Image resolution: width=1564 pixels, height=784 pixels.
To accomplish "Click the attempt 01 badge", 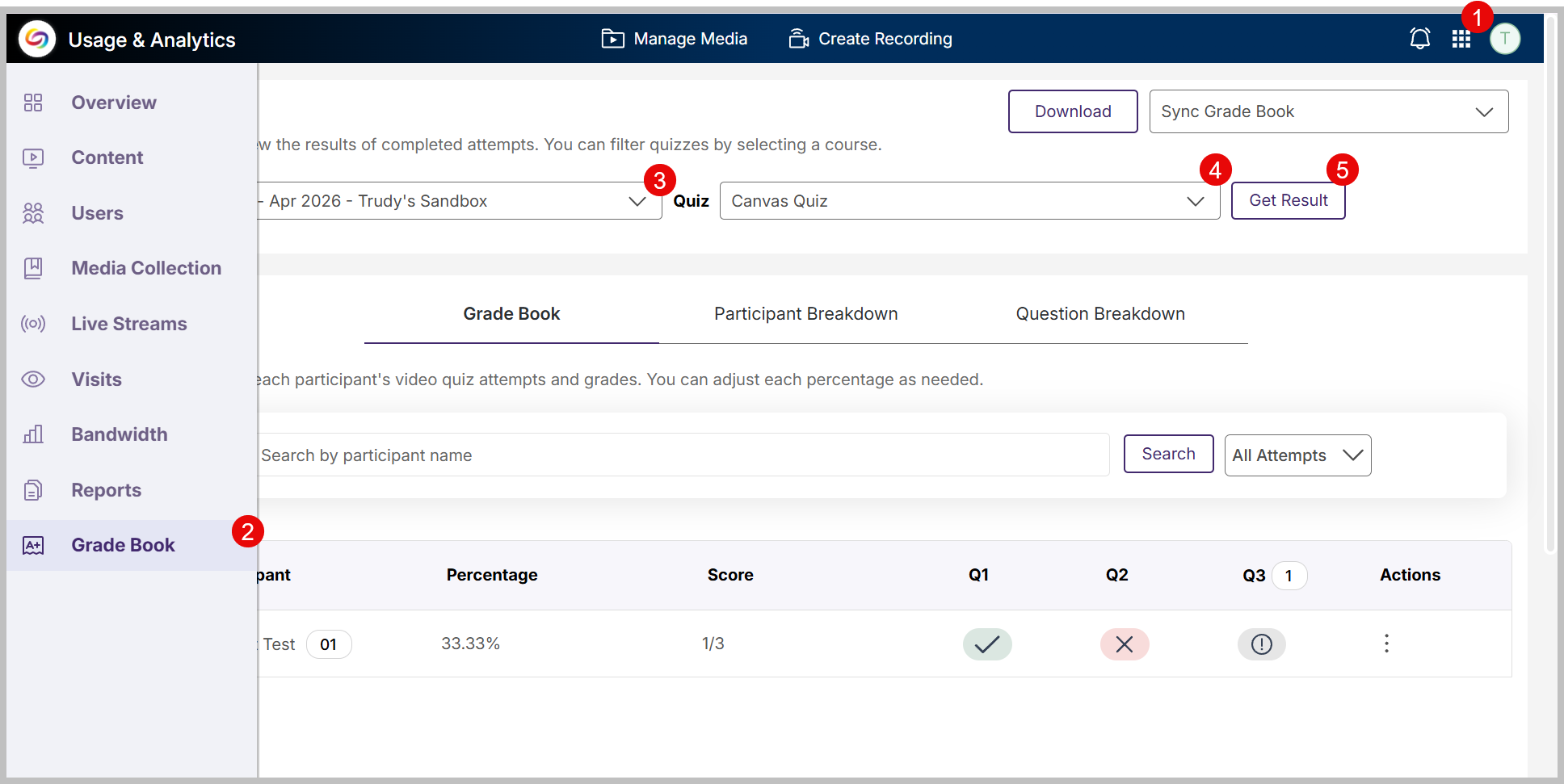I will coord(329,644).
